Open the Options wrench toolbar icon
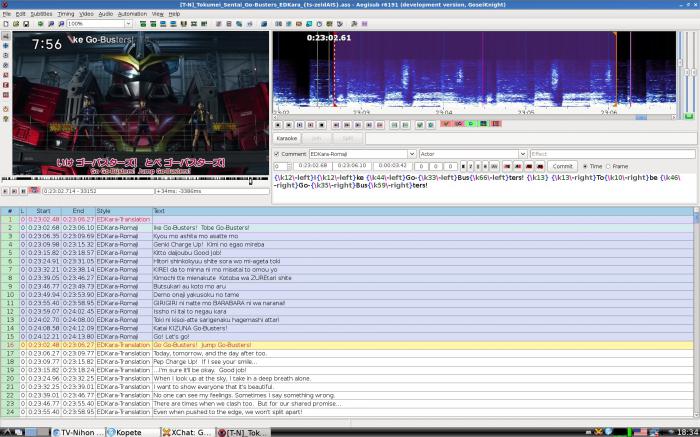This screenshot has width=700, height=437. point(354,24)
